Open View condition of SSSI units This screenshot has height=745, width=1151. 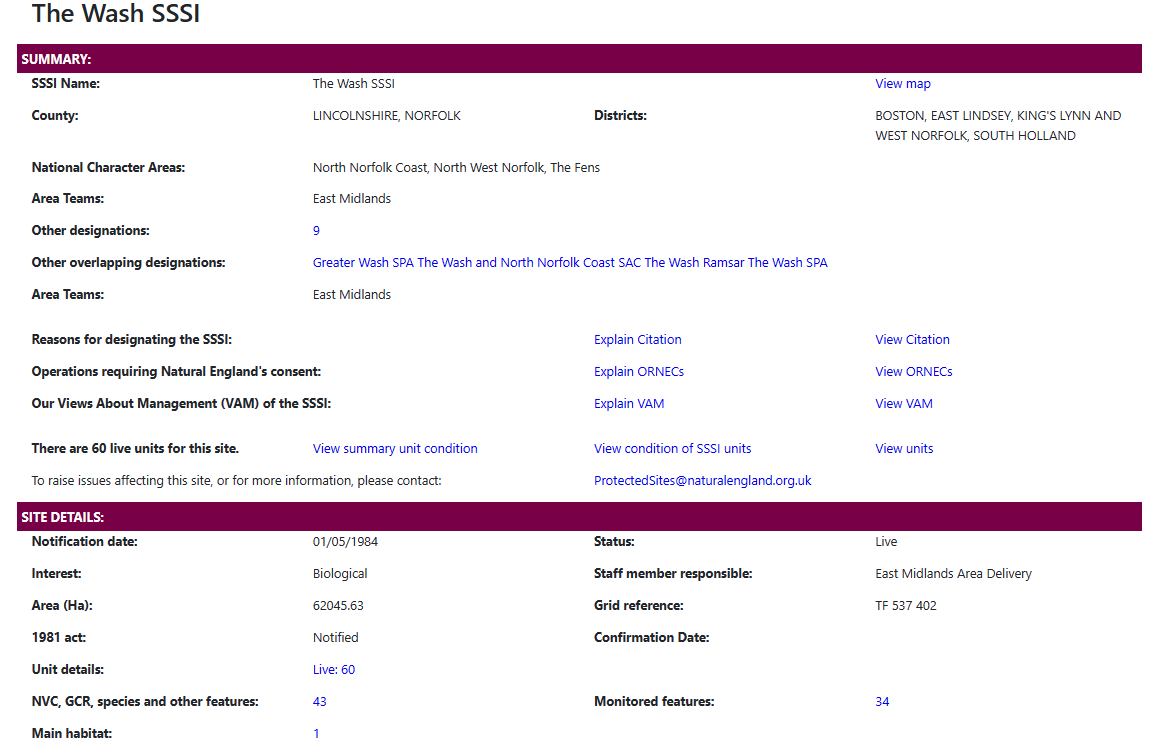(x=672, y=449)
